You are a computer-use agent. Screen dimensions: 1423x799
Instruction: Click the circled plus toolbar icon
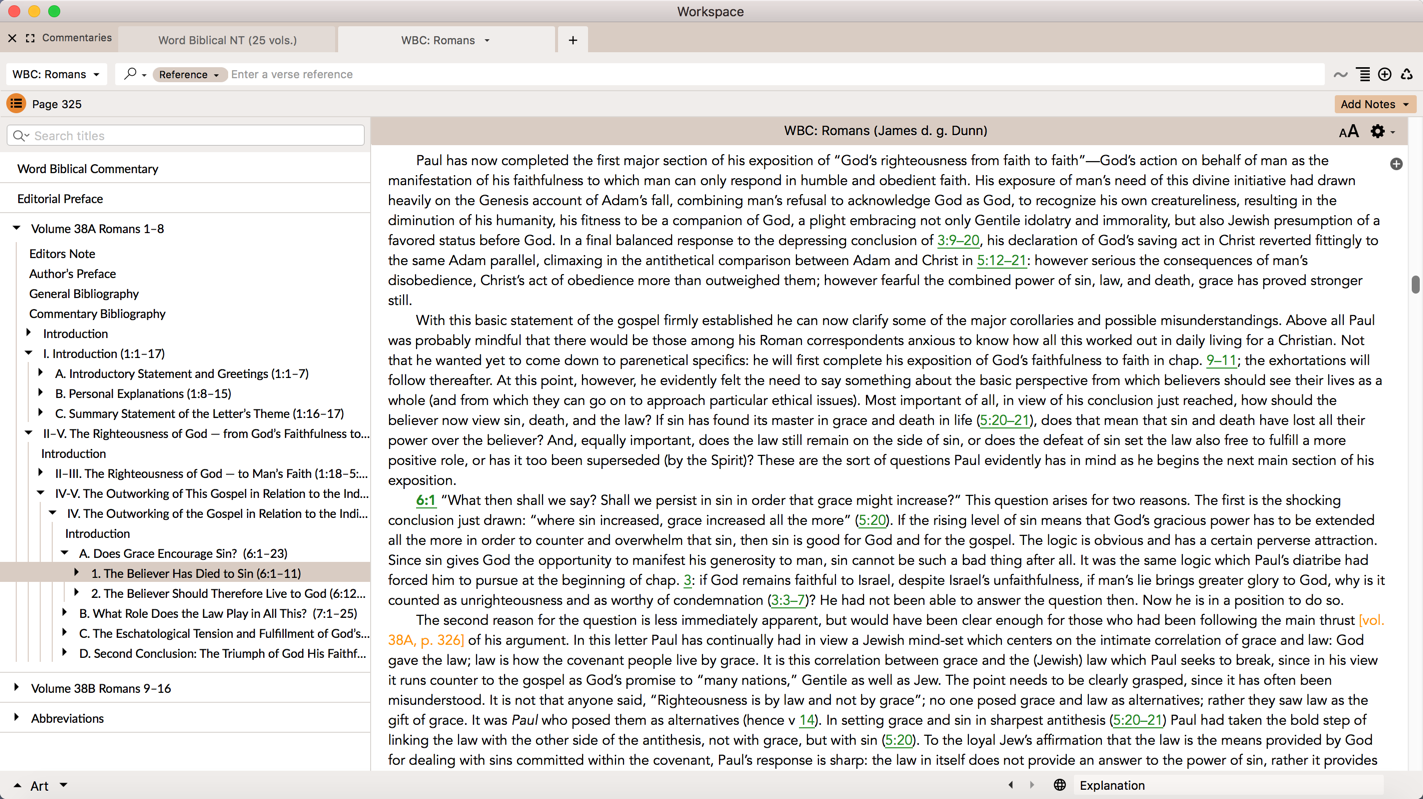tap(1385, 74)
